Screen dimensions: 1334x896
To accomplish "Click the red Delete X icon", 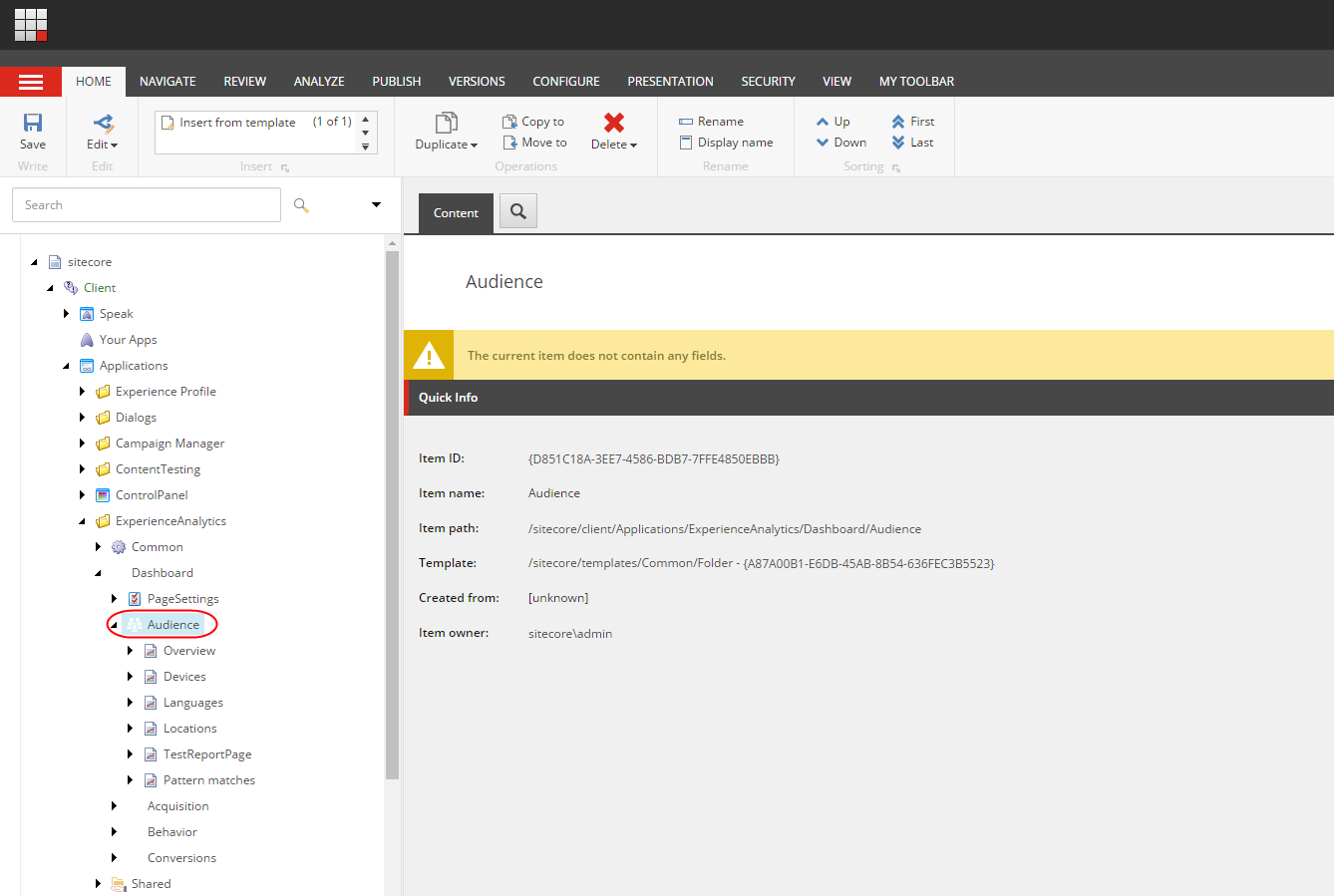I will 614,122.
